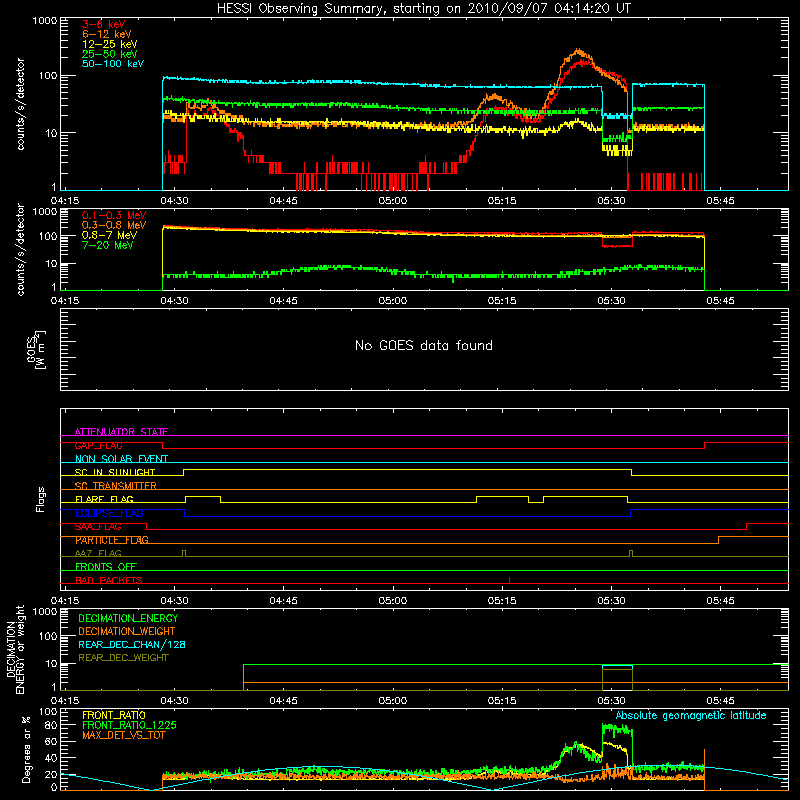This screenshot has height=800, width=800.
Task: Click the orange 6-12 keV flare peak near 05:25
Action: 578,51
